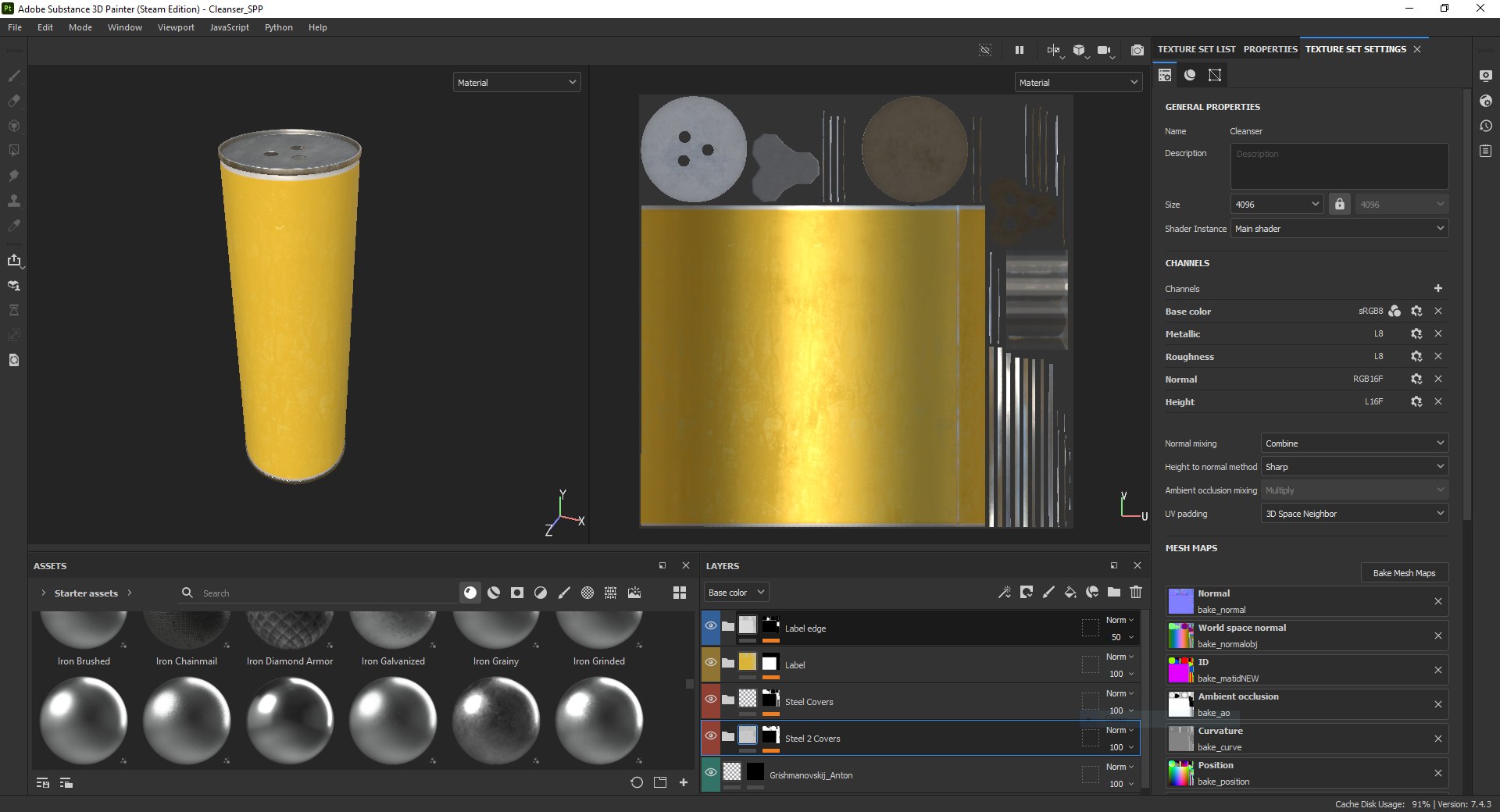Open the Python menu
The height and width of the screenshot is (812, 1500).
[x=279, y=27]
